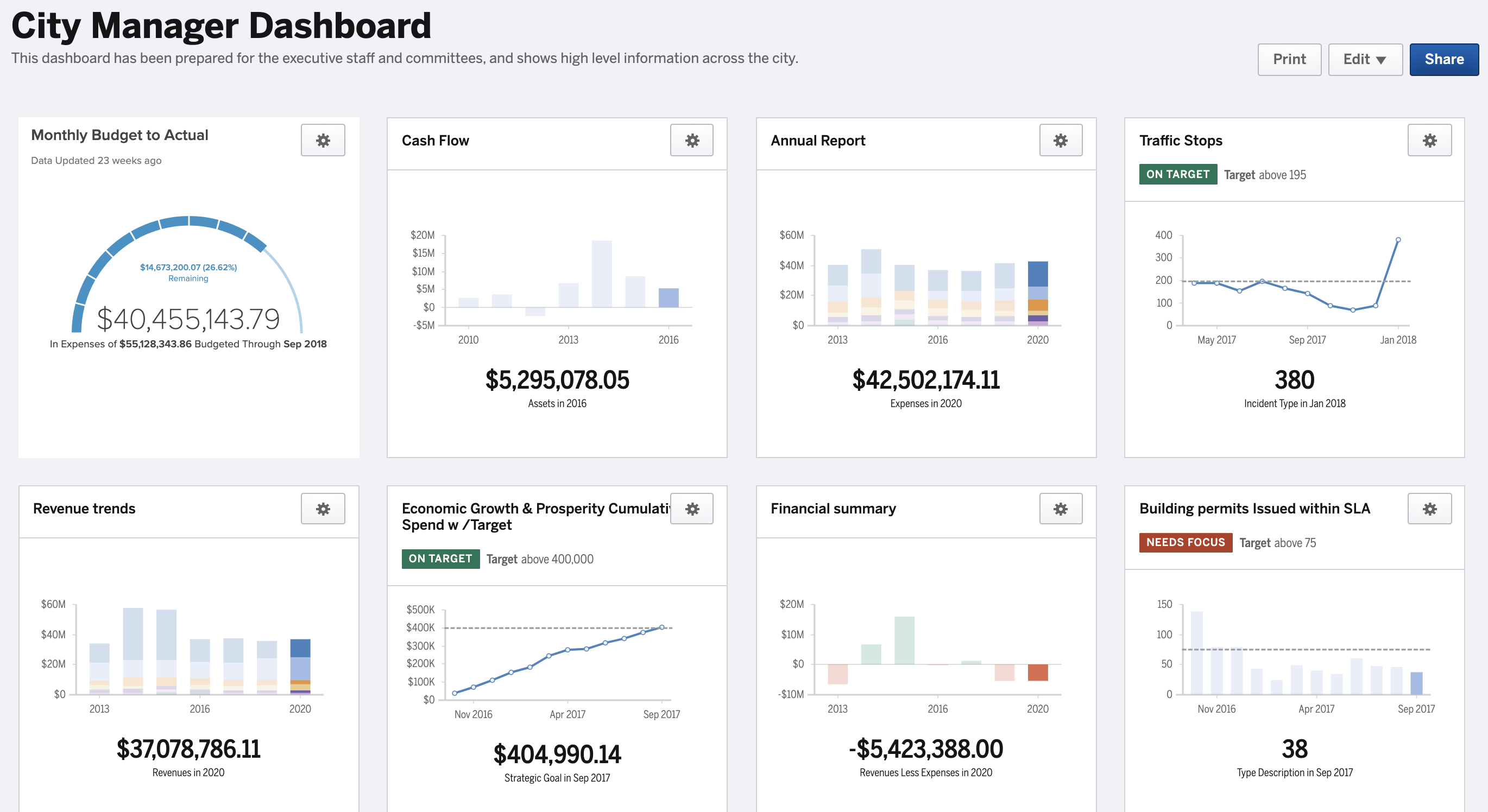Toggle the ON TARGET badge on Economic Growth
This screenshot has width=1488, height=812.
click(440, 559)
